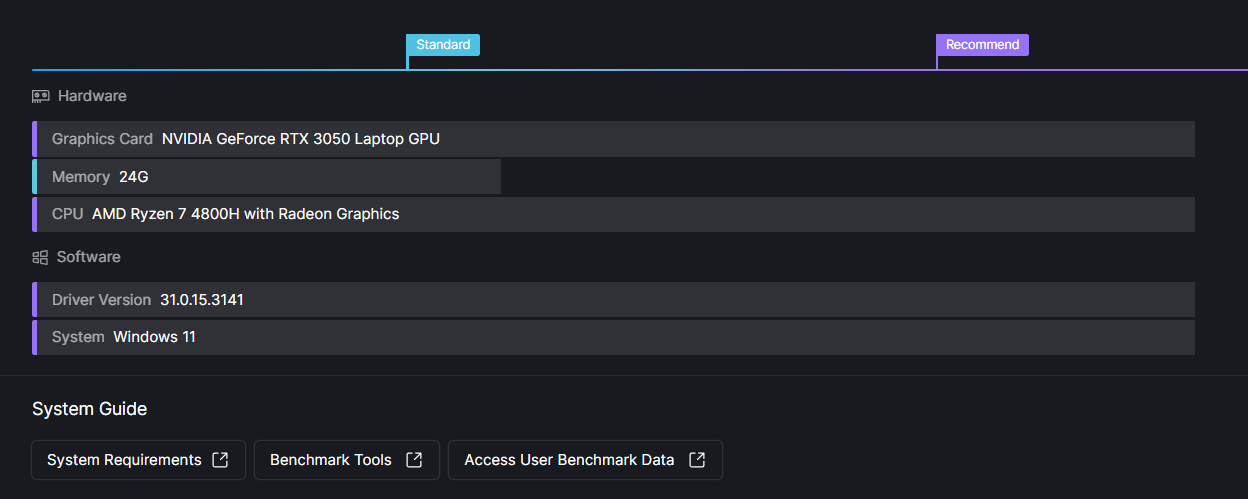Click external-link icon beside Benchmark Tools
Screen dimensions: 1248x499
point(413,460)
